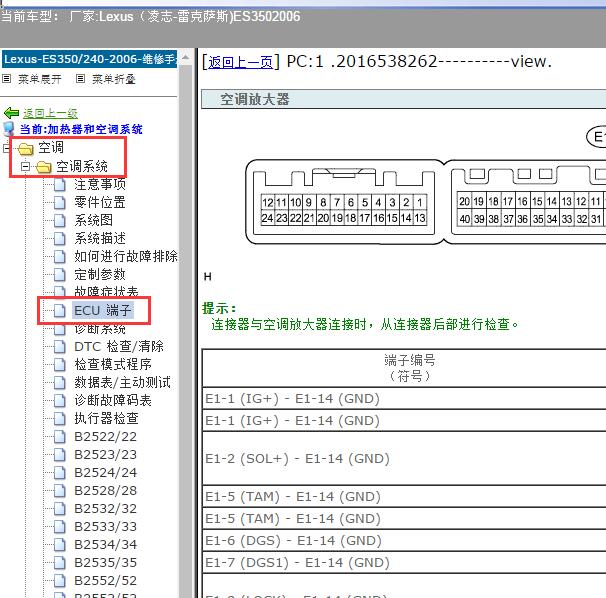Click the left tree panel vertical scrollbar
The height and width of the screenshot is (598, 606).
tap(186, 329)
